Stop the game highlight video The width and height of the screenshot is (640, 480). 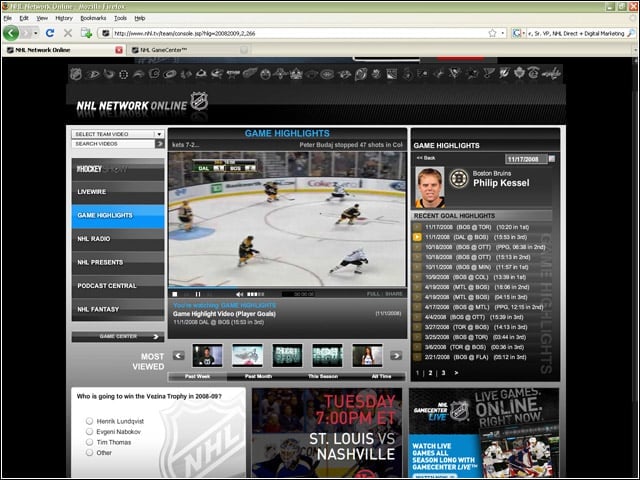(x=175, y=294)
